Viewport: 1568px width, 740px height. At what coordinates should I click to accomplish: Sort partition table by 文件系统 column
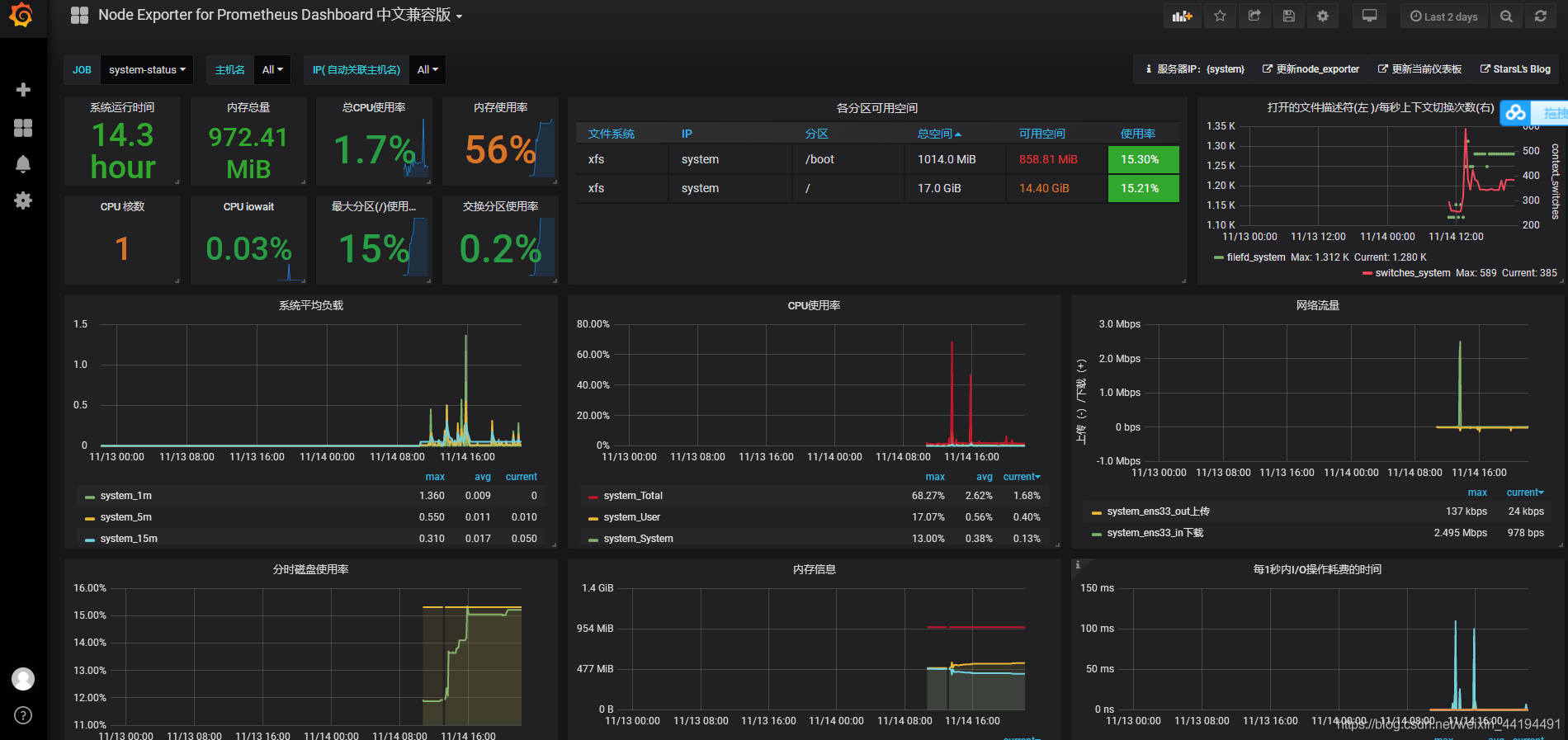612,134
